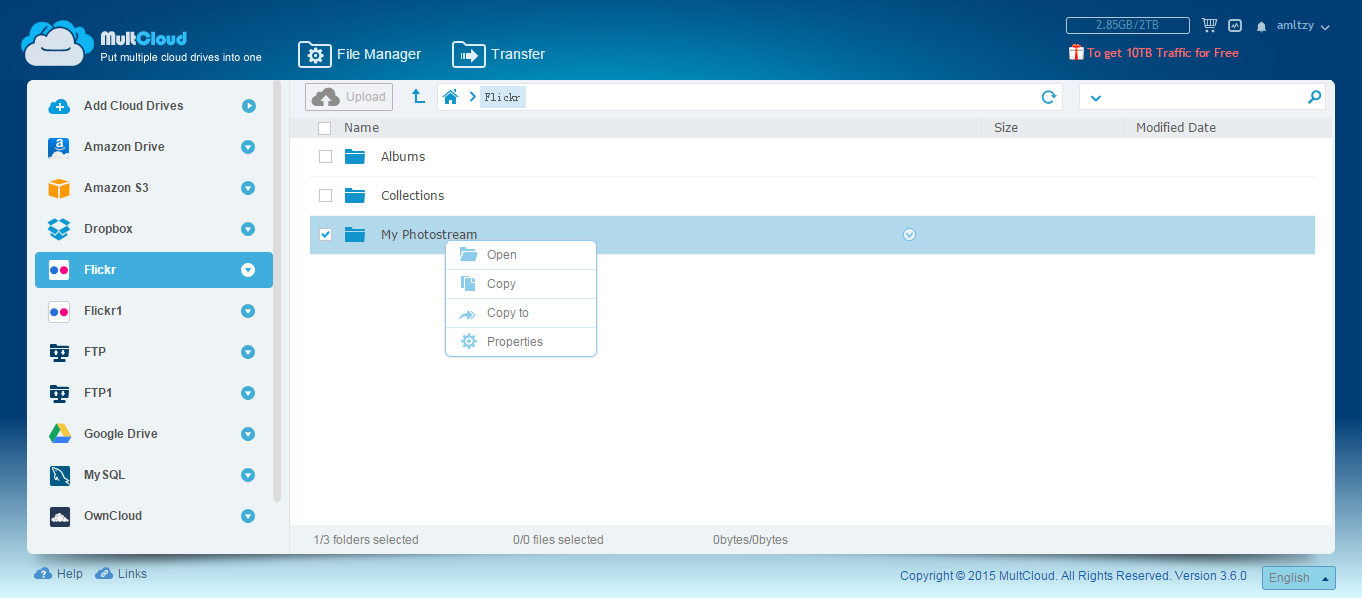Choose Open from context menu
1362x599 pixels.
(x=521, y=255)
